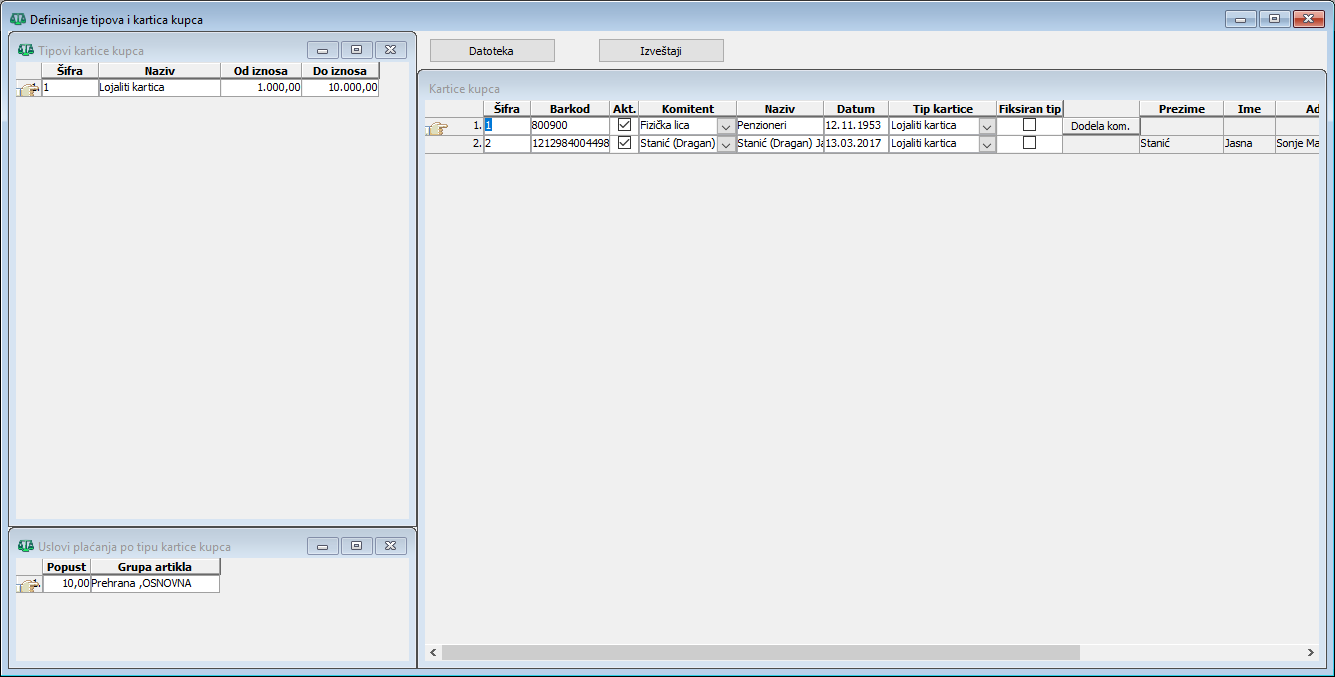Click horizontal scrollbar left arrow
The image size is (1335, 677).
coord(434,653)
